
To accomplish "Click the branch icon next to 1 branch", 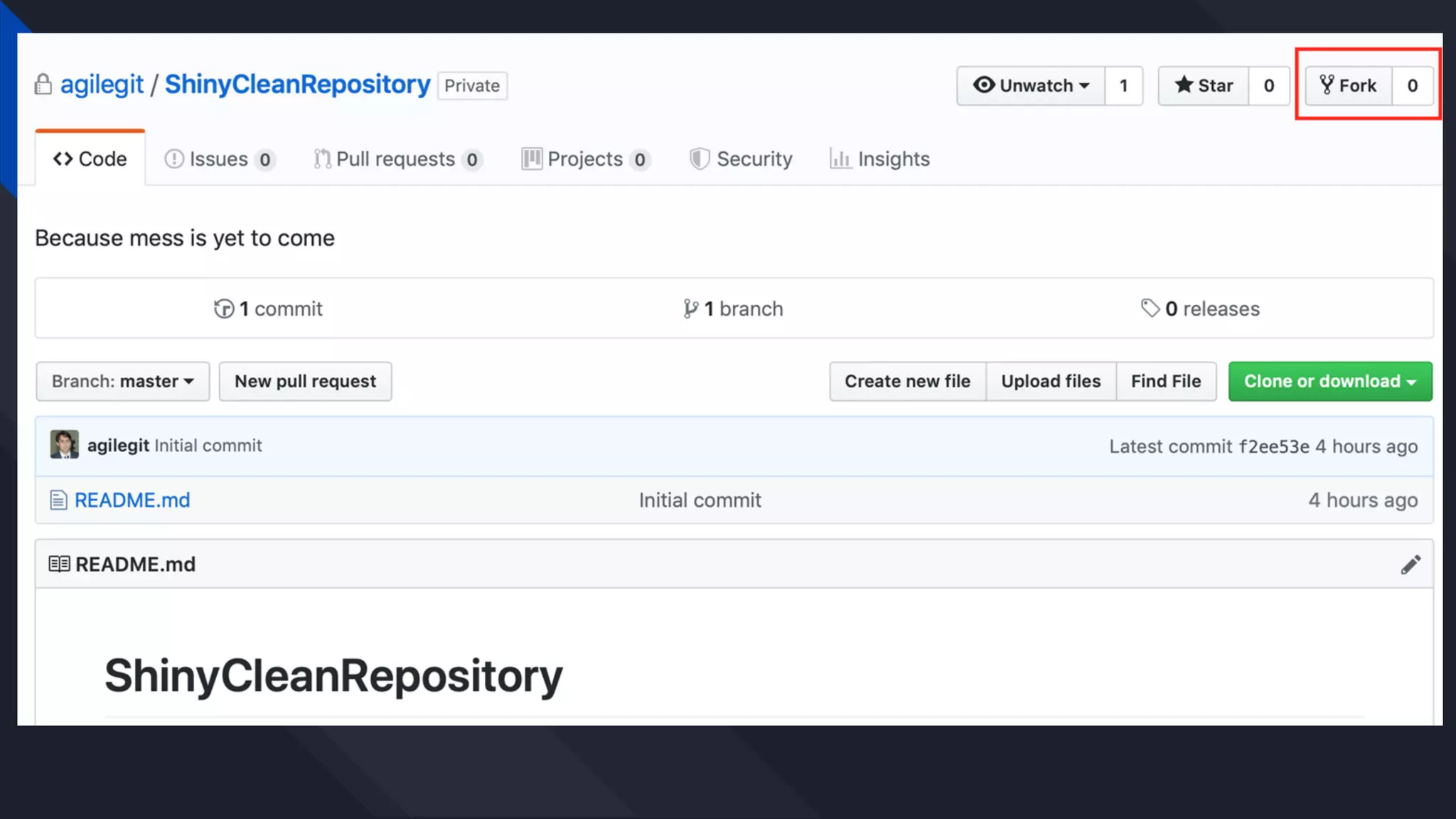I will pyautogui.click(x=690, y=309).
